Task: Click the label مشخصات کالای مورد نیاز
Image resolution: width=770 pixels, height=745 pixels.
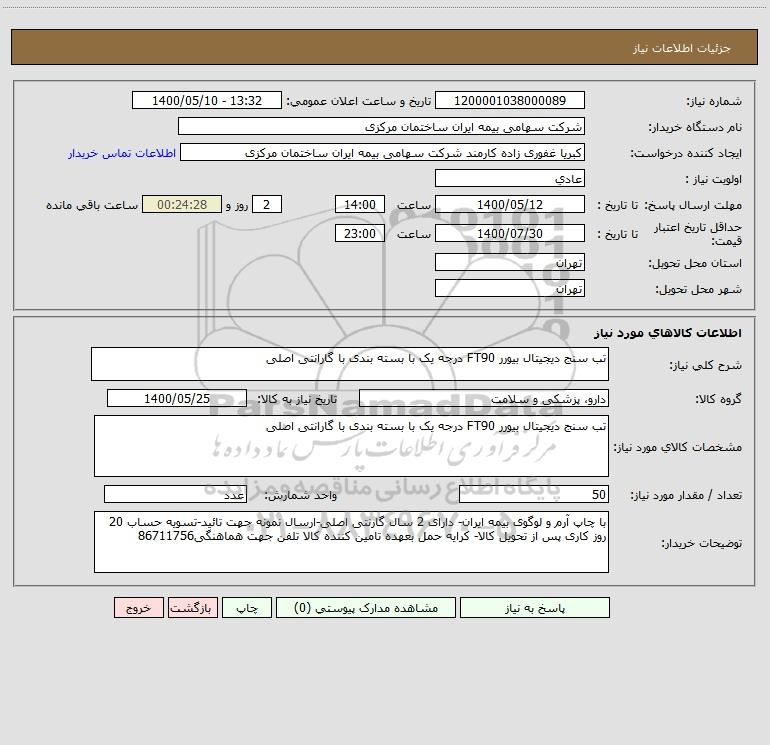Action: click(x=678, y=447)
